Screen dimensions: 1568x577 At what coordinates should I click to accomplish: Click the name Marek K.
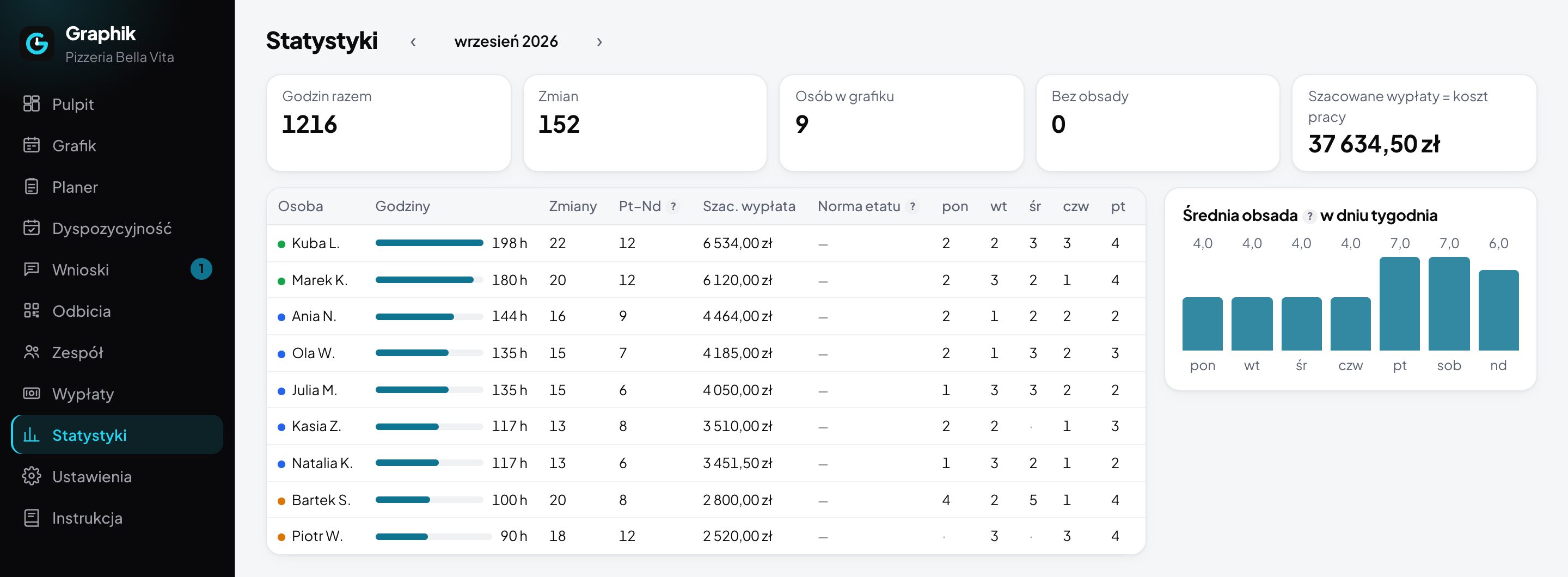[x=320, y=280]
